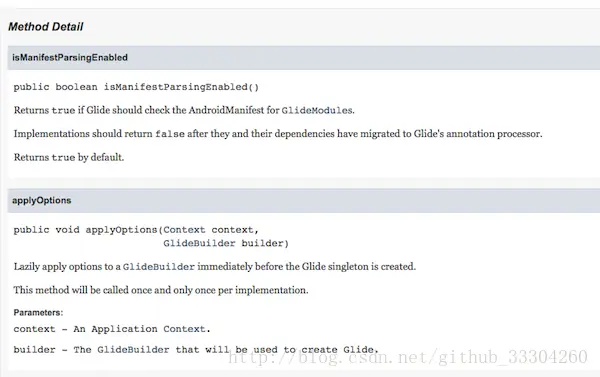
Task: Select the isManifestParsingEnabled section header
Action: [303, 58]
